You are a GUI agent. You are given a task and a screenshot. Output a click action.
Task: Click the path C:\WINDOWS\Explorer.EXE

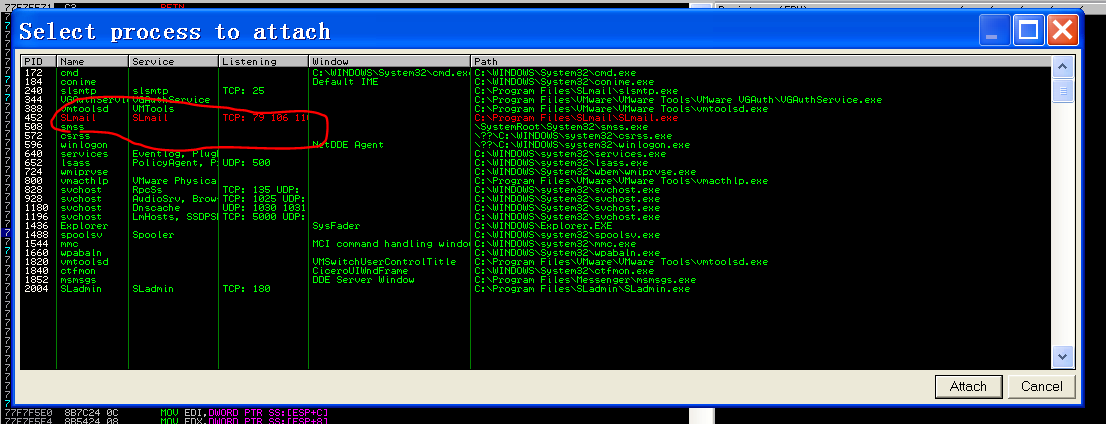pos(543,226)
